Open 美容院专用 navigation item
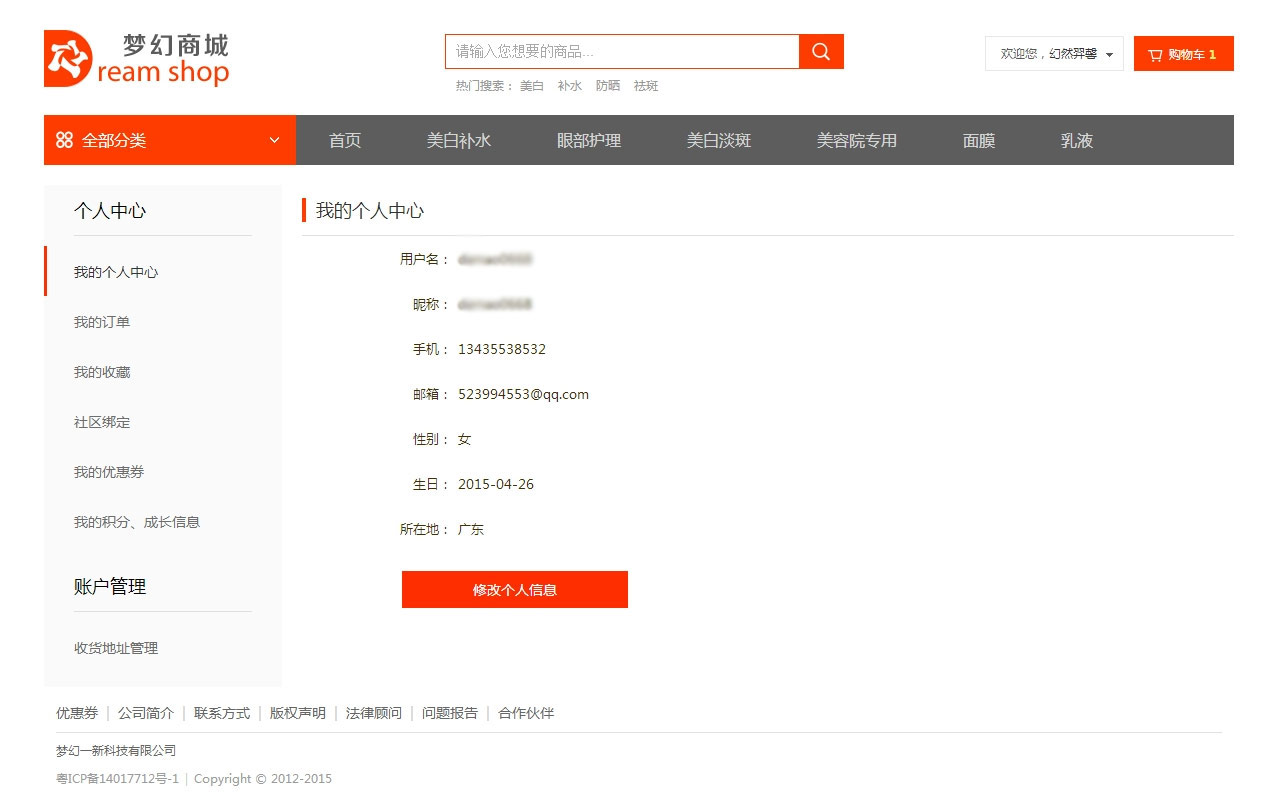 [857, 140]
